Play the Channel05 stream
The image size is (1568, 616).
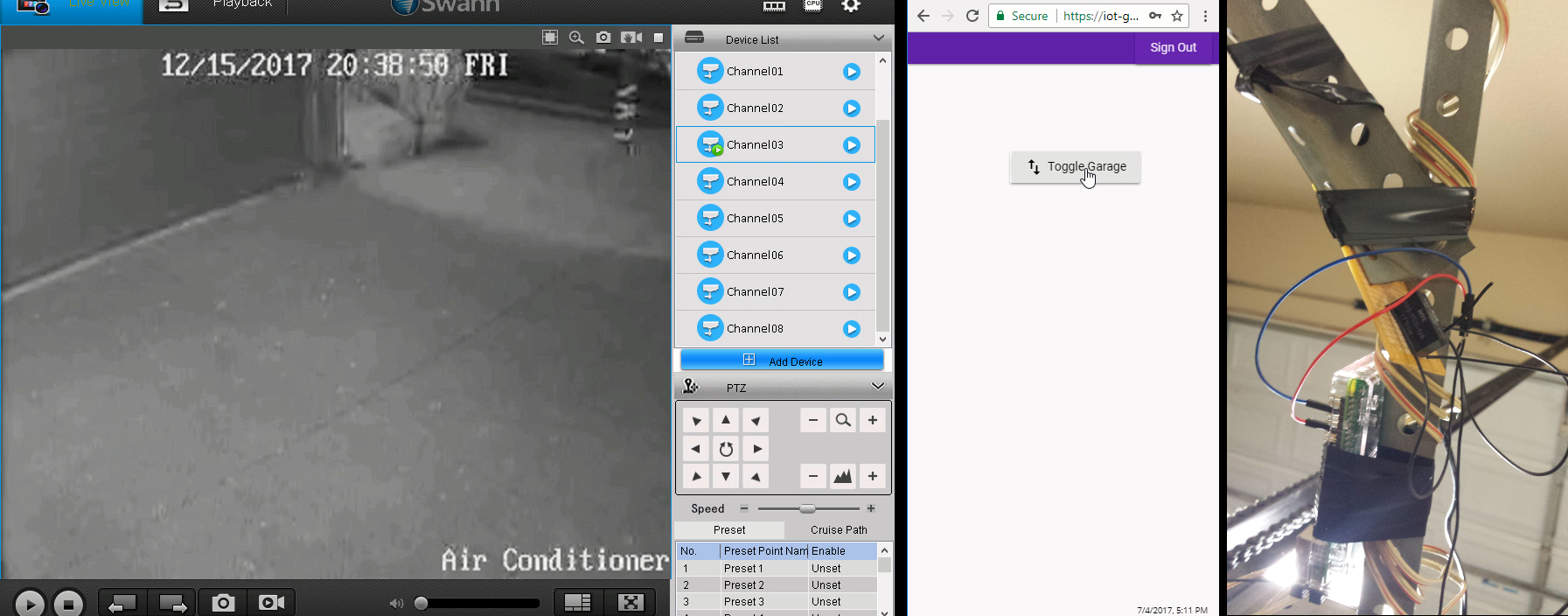(x=851, y=219)
